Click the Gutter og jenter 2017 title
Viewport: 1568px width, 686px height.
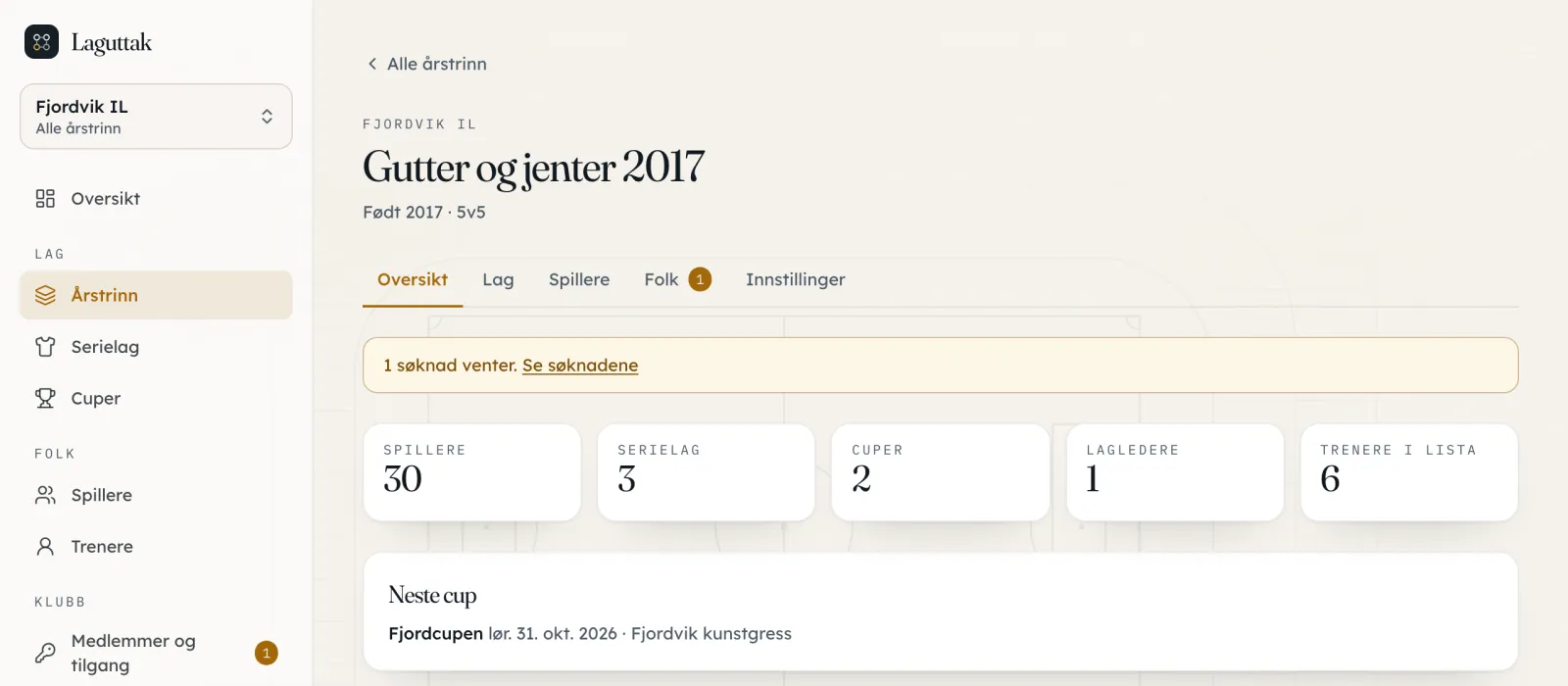[534, 168]
